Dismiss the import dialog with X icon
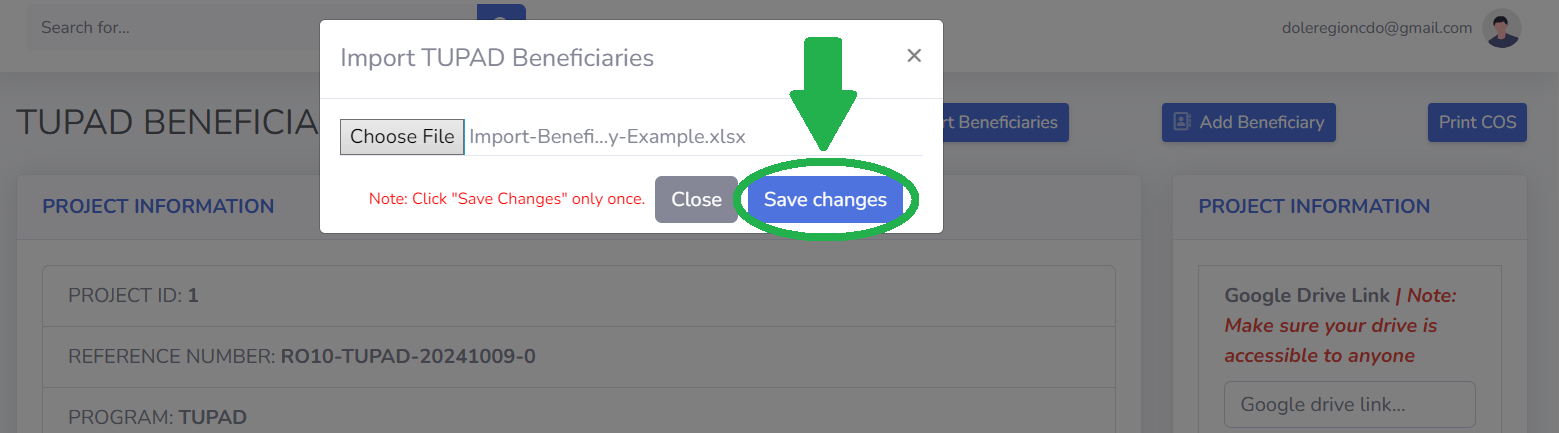This screenshot has width=1559, height=433. (914, 56)
